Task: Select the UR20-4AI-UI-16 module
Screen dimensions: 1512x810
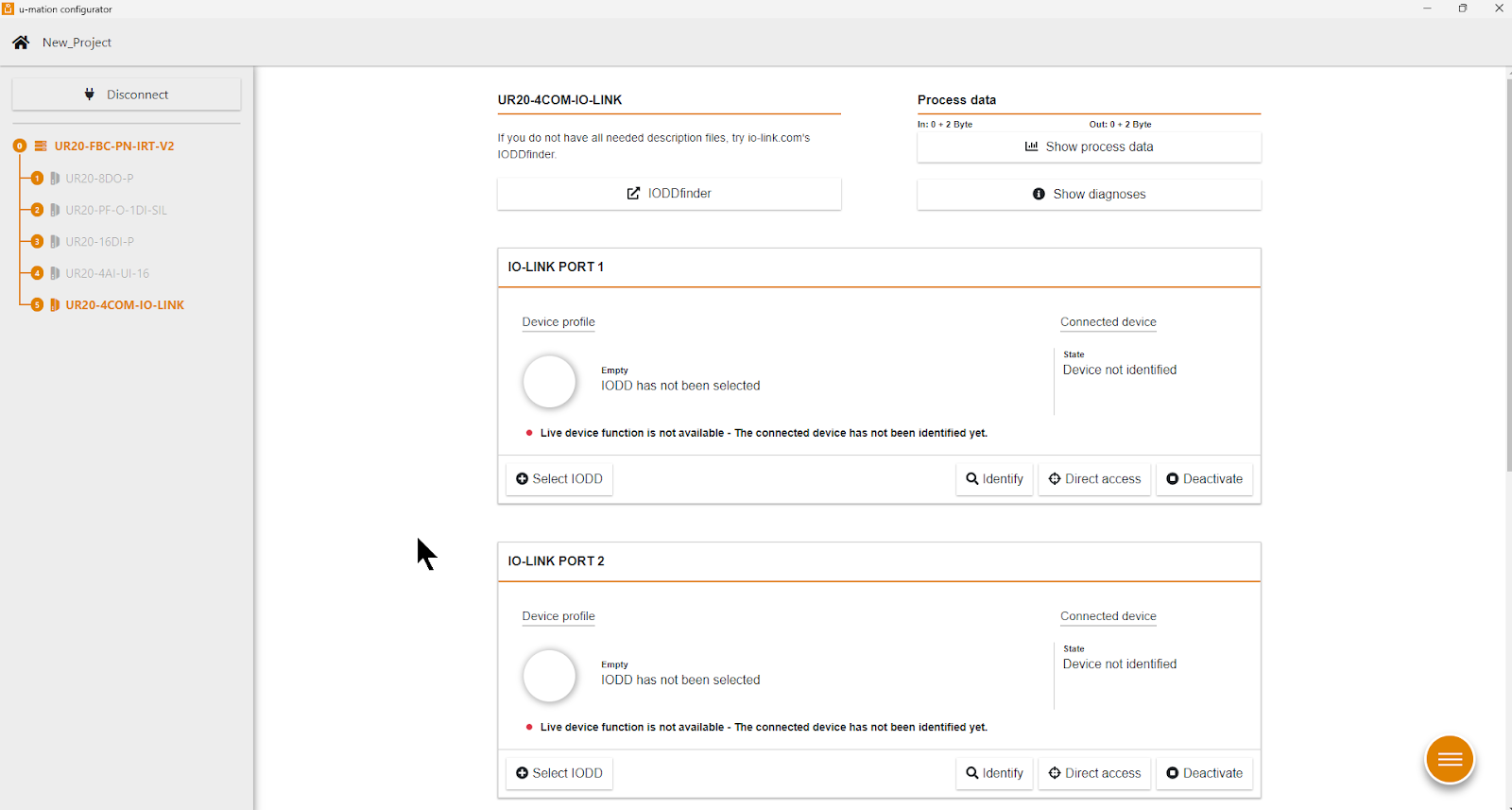Action: [x=107, y=273]
